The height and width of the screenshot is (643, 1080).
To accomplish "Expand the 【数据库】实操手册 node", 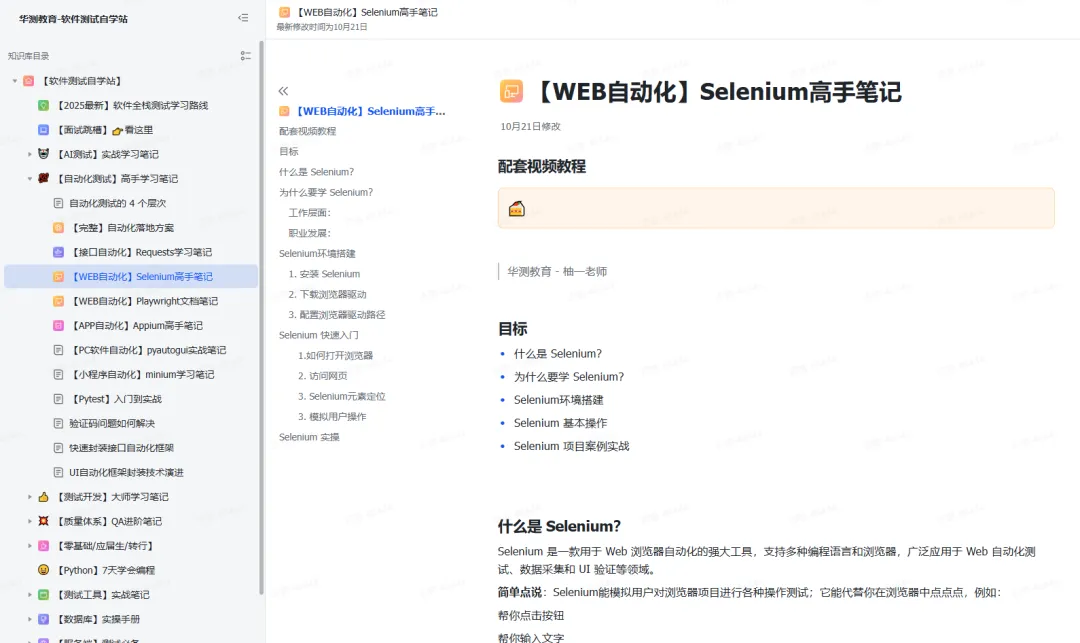I will [x=30, y=619].
